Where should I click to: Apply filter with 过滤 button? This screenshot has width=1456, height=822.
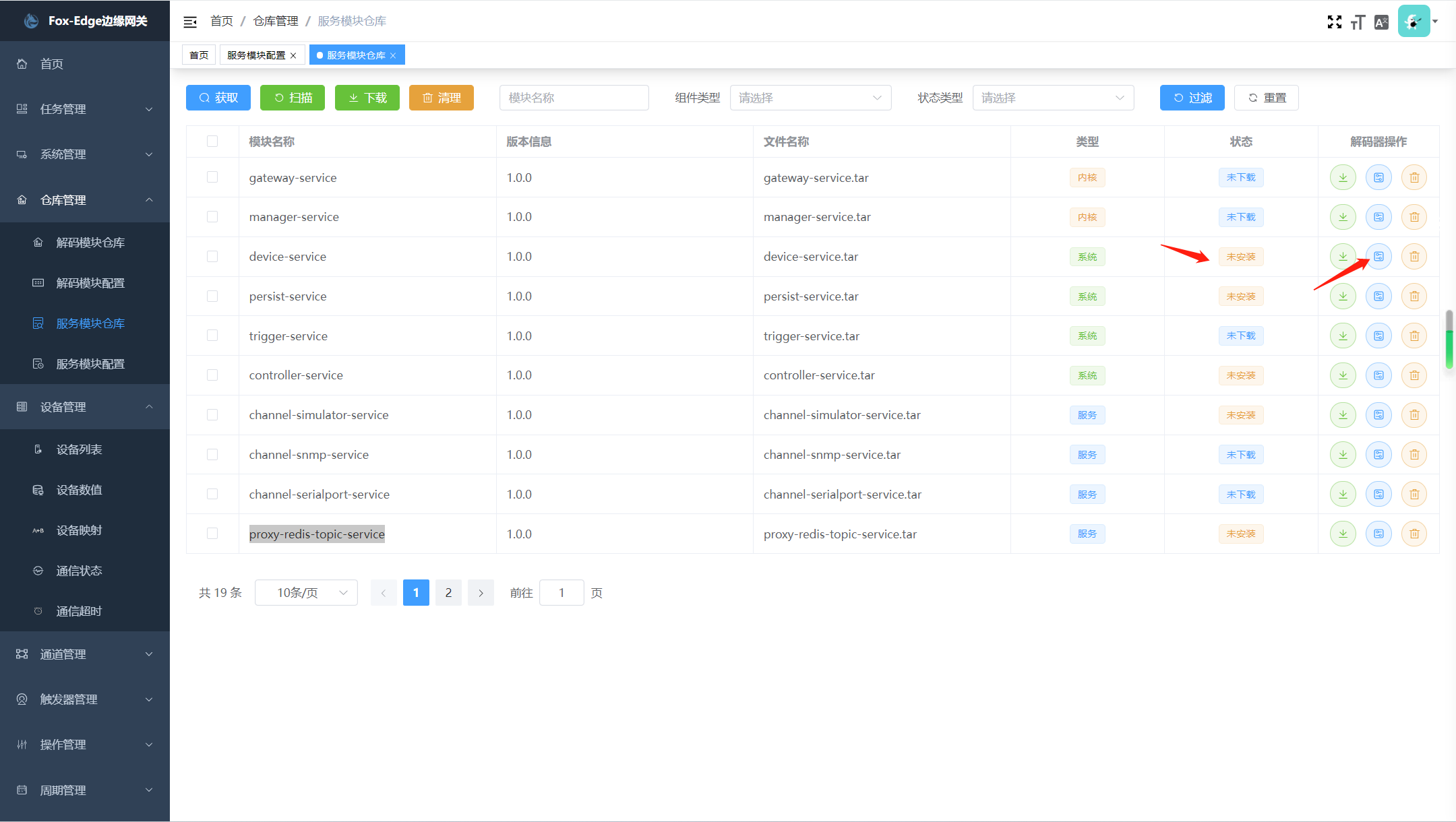coord(1192,98)
